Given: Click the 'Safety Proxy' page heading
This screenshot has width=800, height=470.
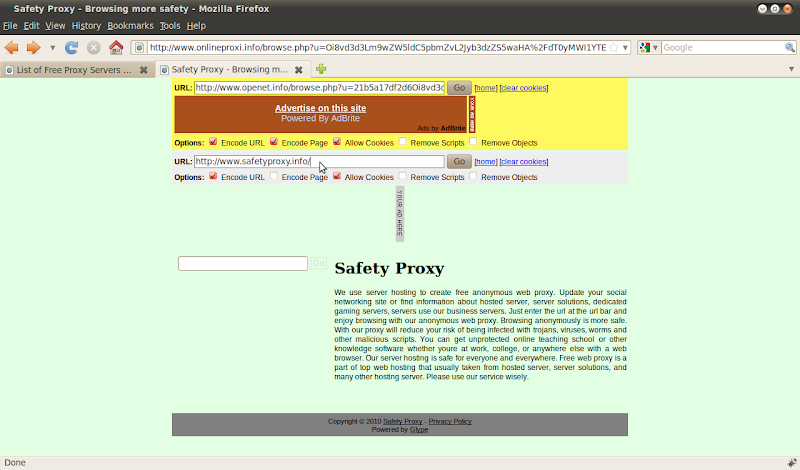Looking at the screenshot, I should tap(389, 268).
